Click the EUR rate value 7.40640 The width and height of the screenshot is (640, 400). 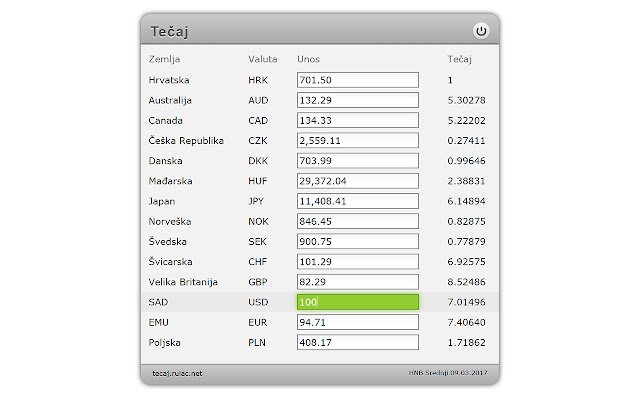467,322
